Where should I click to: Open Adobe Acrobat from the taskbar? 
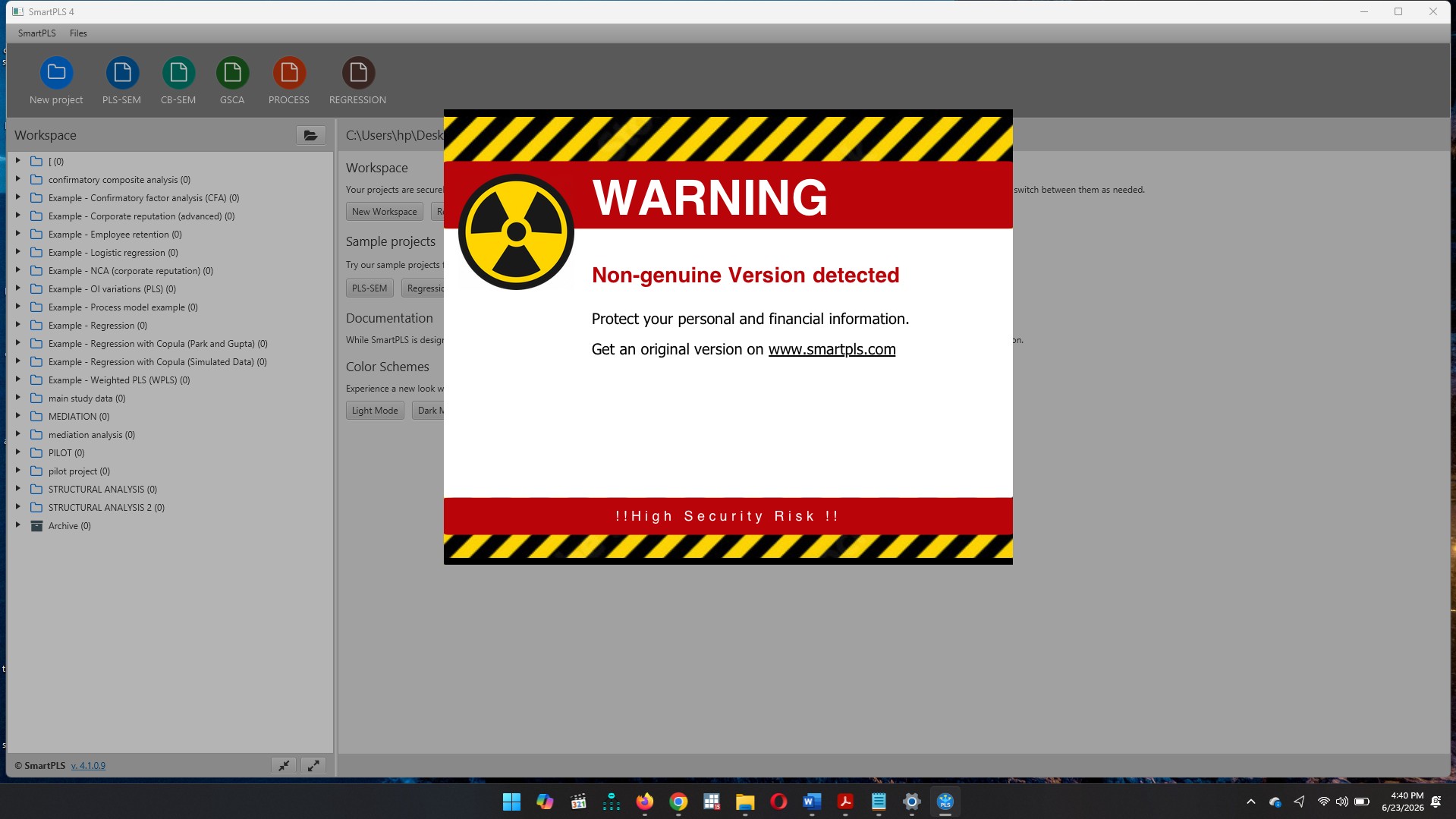click(x=845, y=802)
